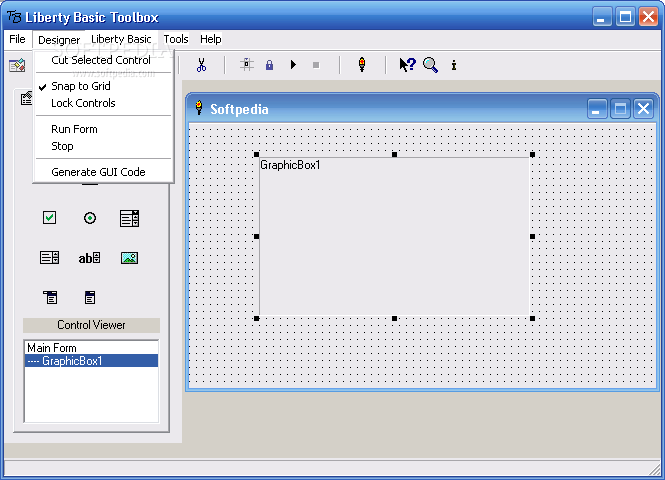The height and width of the screenshot is (480, 665).
Task: Click the Cut scissors toolbar icon
Action: click(201, 65)
